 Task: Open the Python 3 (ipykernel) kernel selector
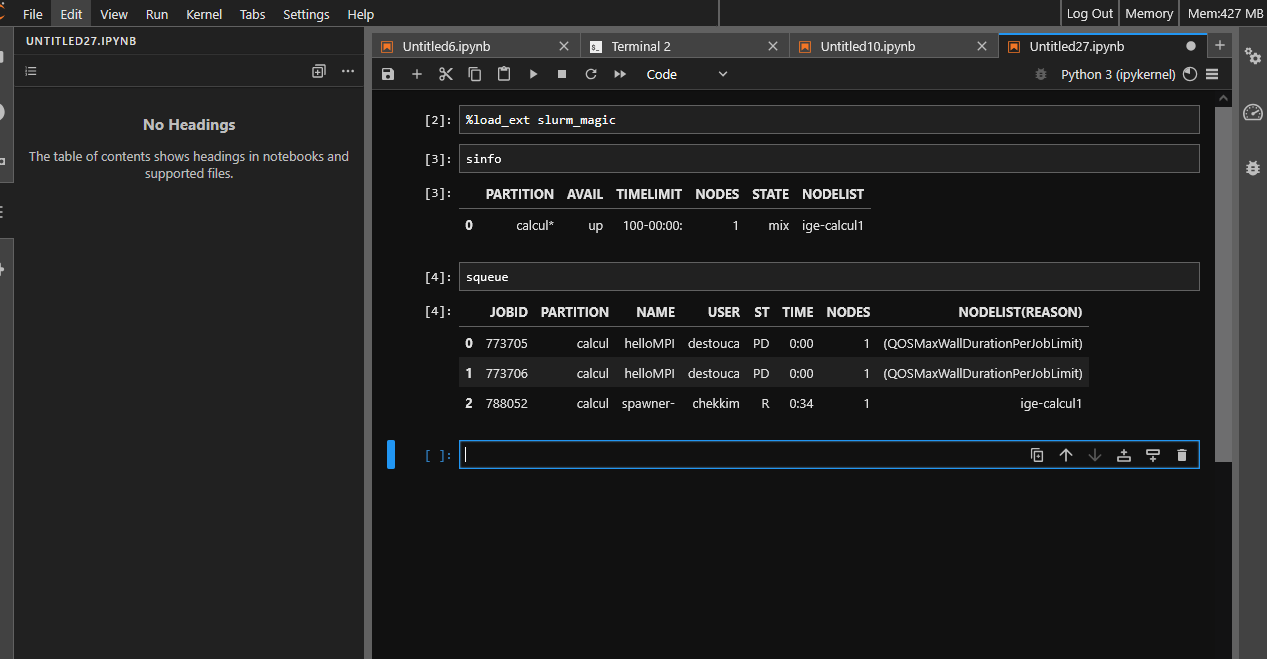(x=1118, y=74)
